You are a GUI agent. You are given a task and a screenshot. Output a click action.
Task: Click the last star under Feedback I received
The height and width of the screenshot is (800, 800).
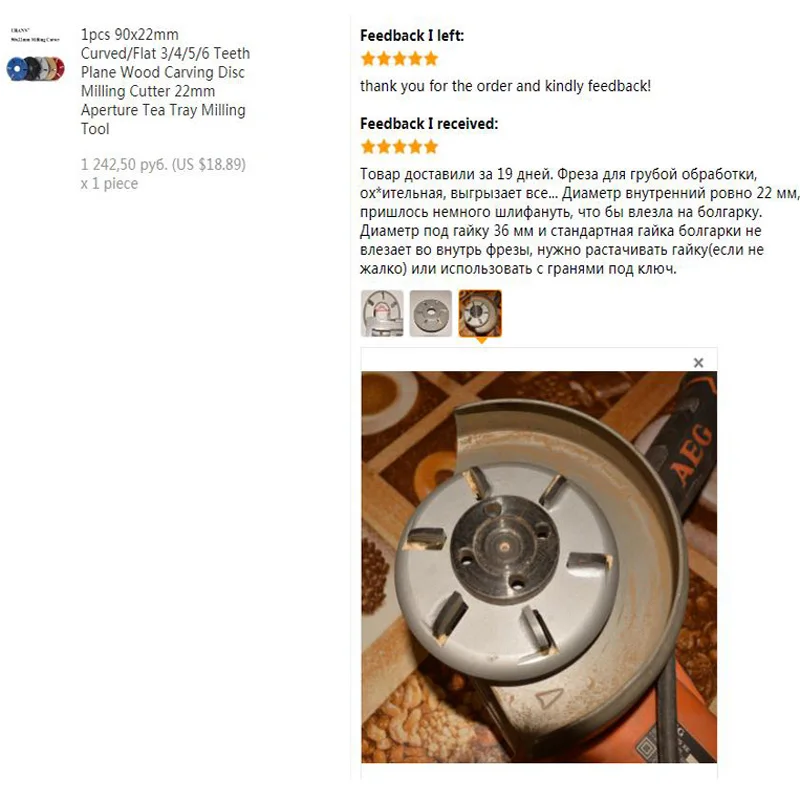431,147
